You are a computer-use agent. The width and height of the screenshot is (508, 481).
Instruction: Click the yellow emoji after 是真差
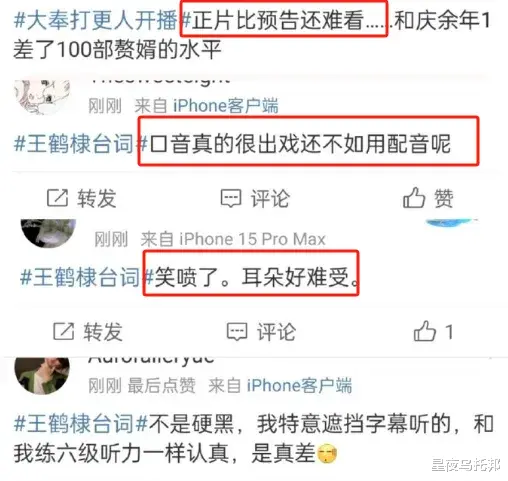327,454
